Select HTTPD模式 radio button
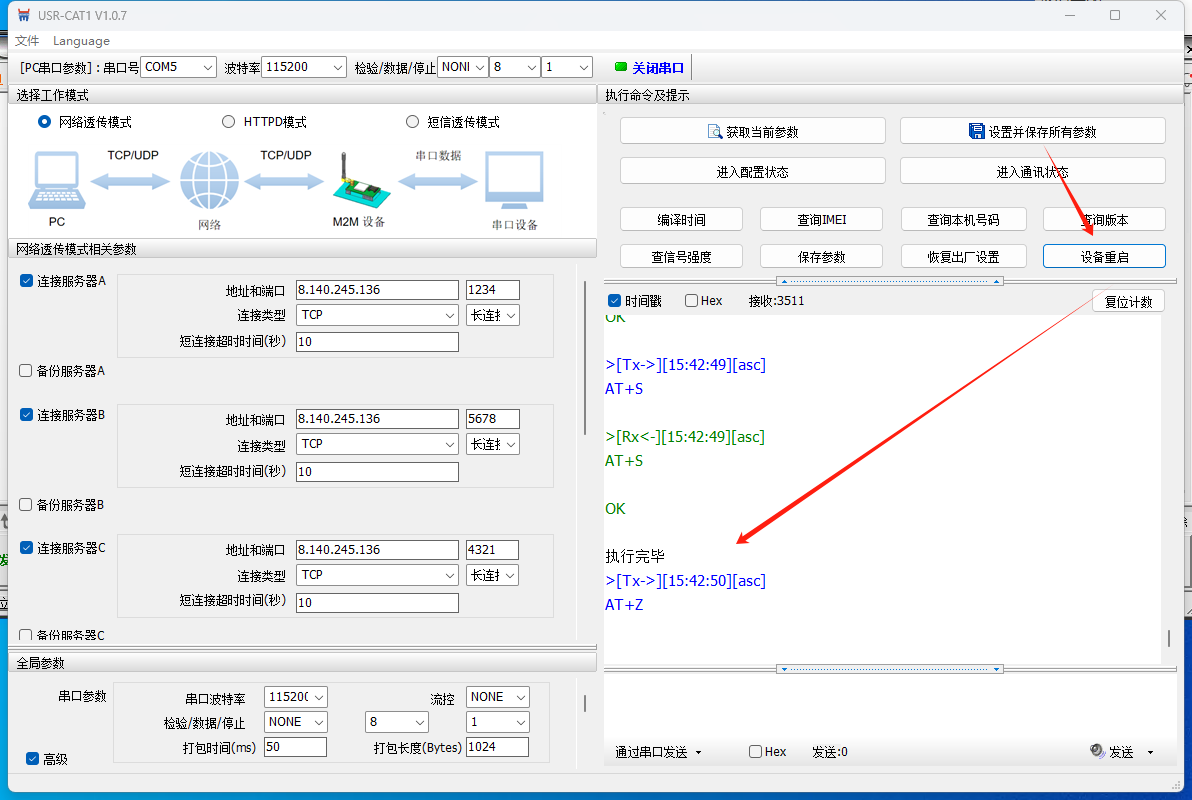1192x800 pixels. pyautogui.click(x=228, y=122)
